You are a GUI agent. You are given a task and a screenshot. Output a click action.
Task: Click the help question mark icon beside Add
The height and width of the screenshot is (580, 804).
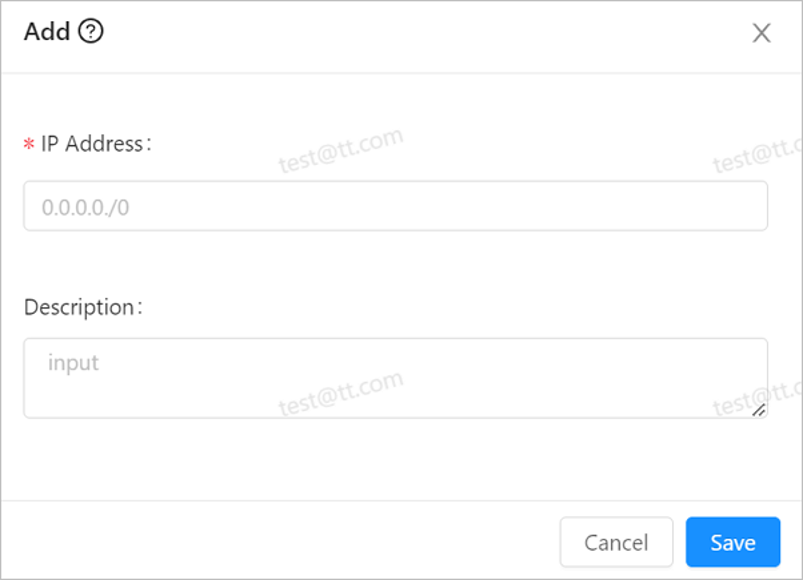tap(91, 32)
